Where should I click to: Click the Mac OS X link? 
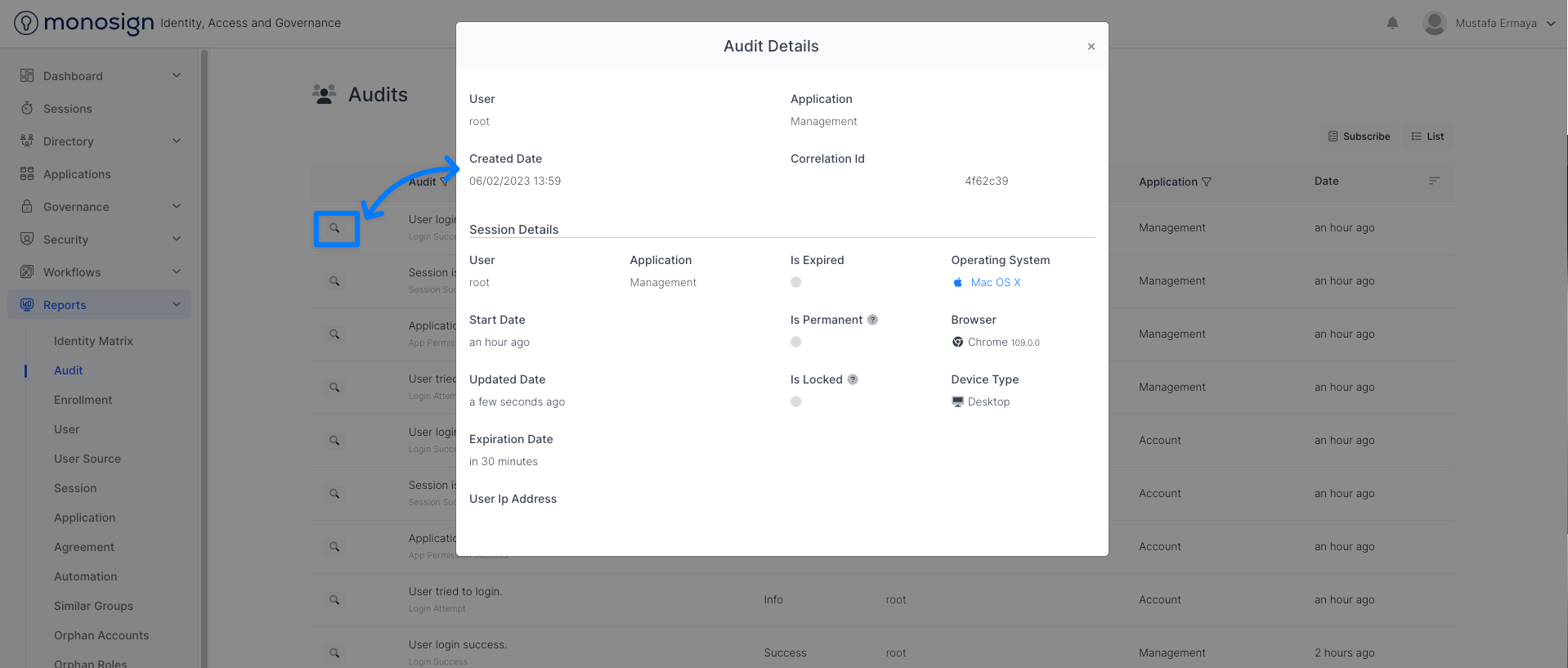tap(995, 282)
